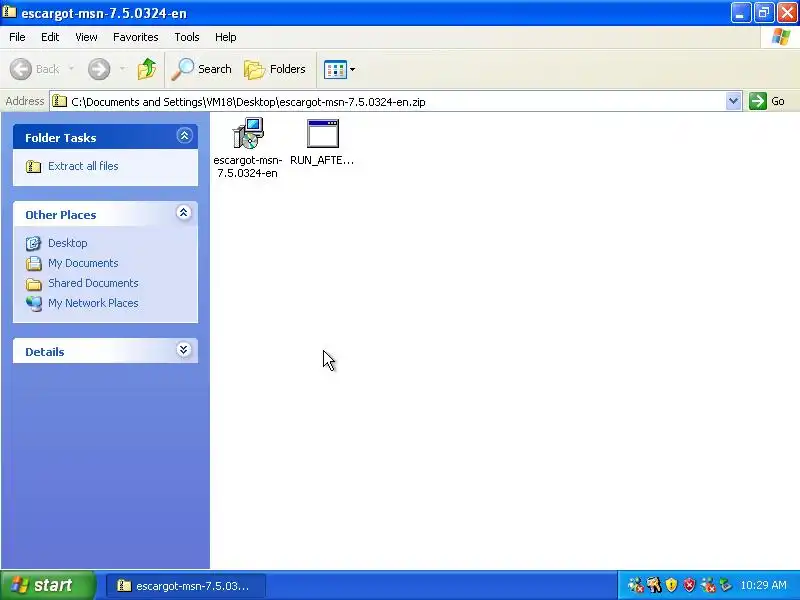800x600 pixels.
Task: Toggle the Folders pane
Action: point(275,69)
